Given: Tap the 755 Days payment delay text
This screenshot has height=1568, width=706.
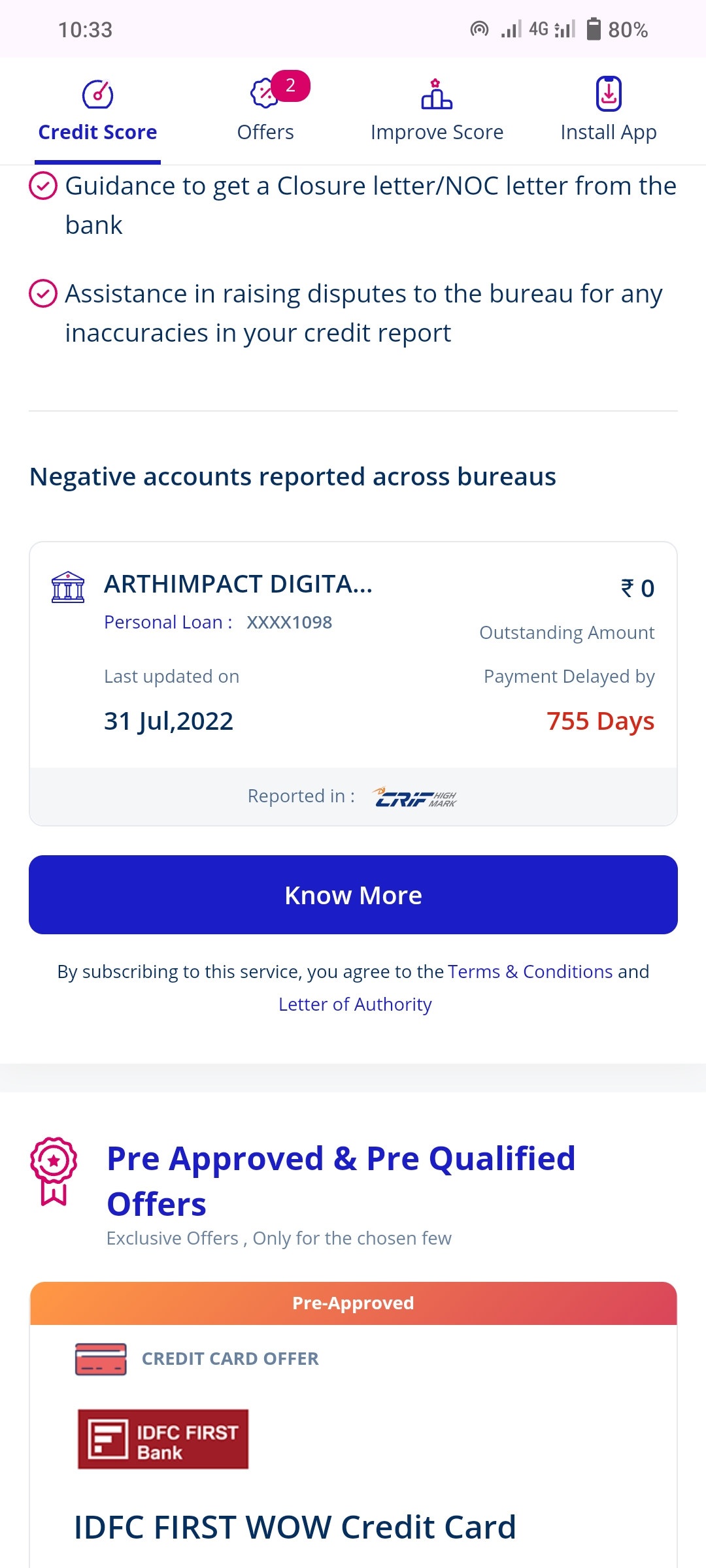Looking at the screenshot, I should coord(600,721).
